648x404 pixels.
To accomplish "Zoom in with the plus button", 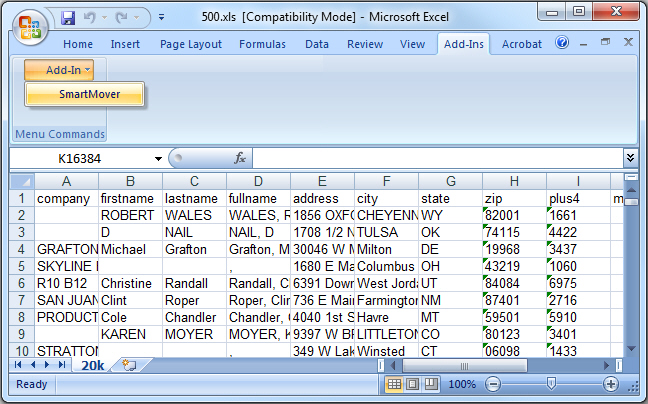I will (x=610, y=384).
